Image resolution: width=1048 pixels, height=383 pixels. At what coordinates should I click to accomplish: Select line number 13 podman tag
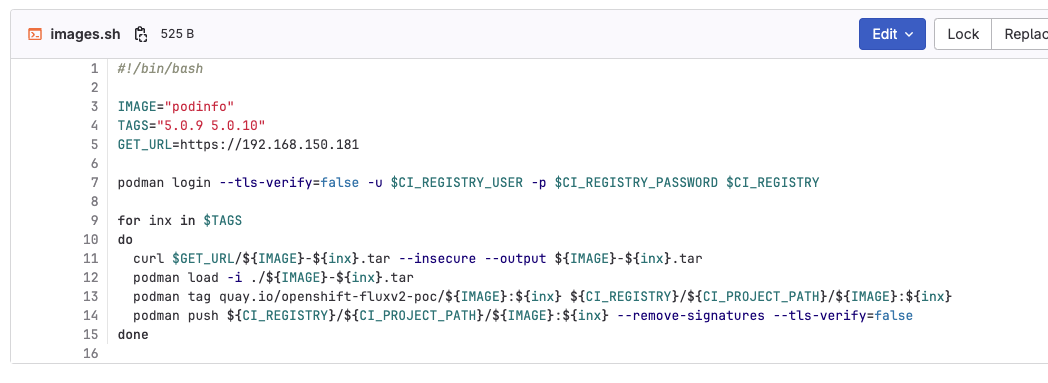pyautogui.click(x=91, y=296)
